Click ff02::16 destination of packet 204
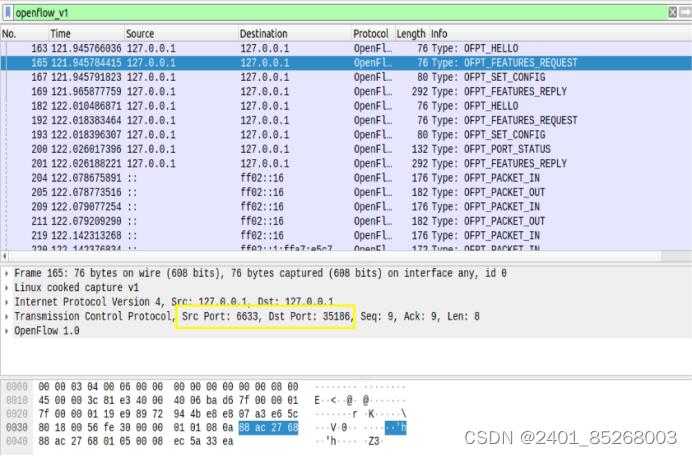This screenshot has width=692, height=456. click(262, 178)
